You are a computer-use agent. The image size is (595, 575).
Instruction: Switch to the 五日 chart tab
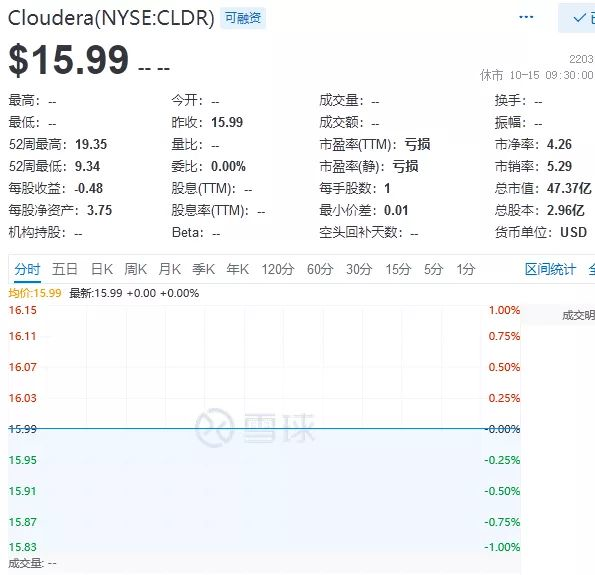coord(65,269)
